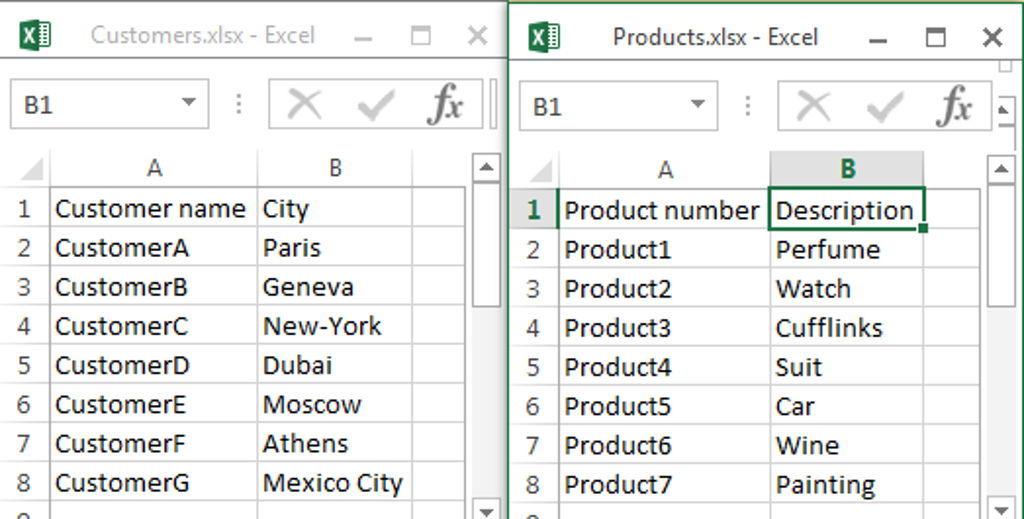The height and width of the screenshot is (519, 1024).
Task: Click the 'Wine' cell
Action: click(847, 445)
